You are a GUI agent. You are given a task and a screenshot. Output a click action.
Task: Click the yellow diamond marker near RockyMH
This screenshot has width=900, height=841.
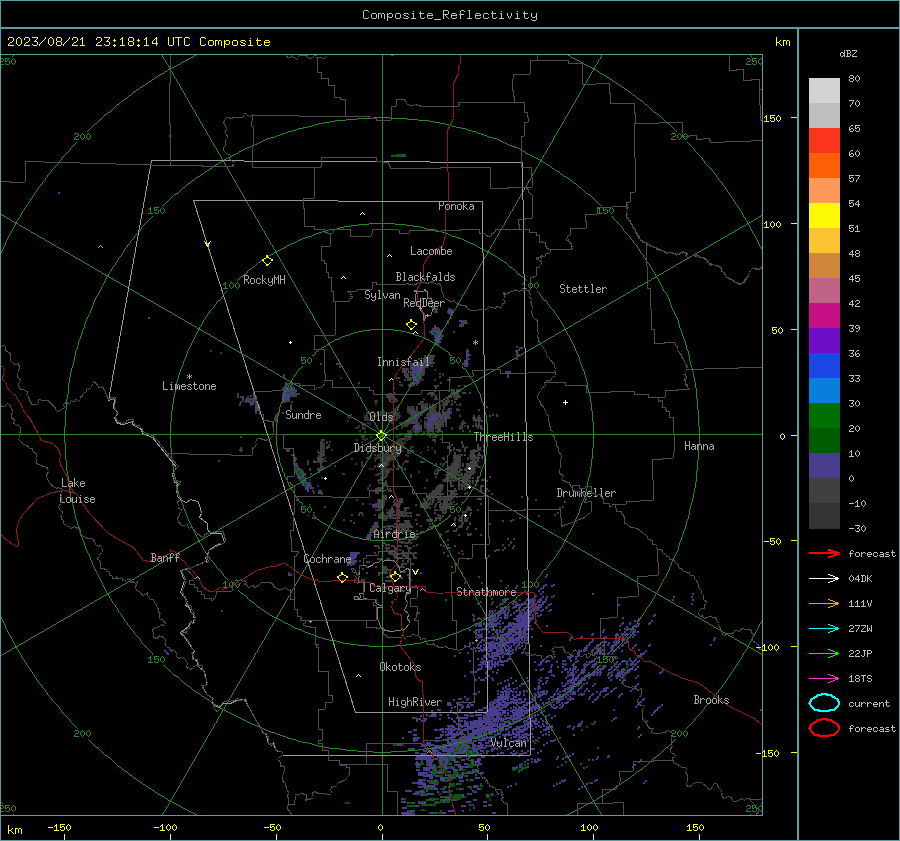pyautogui.click(x=267, y=261)
